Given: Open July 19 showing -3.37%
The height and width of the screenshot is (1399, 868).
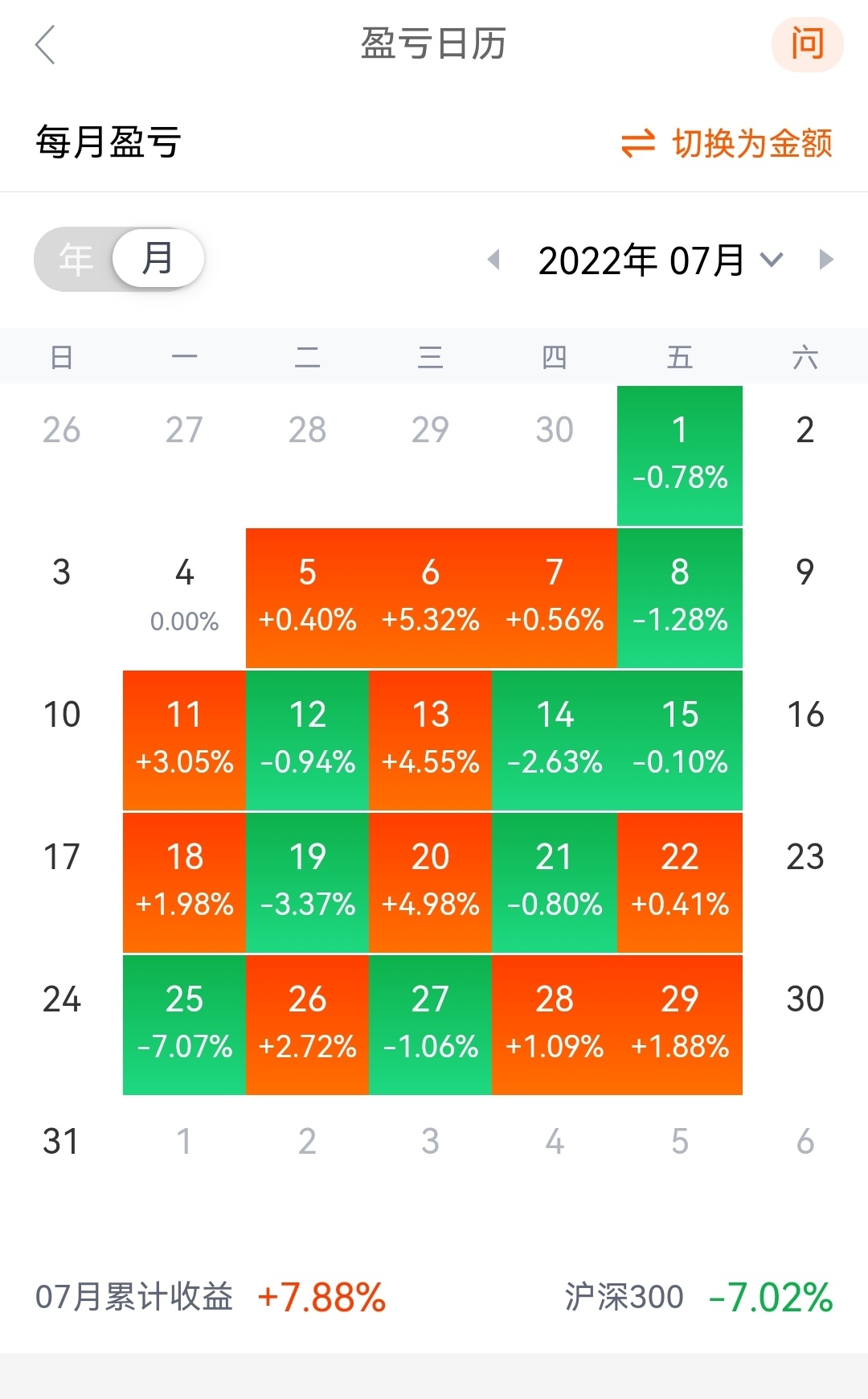Looking at the screenshot, I should [x=308, y=882].
